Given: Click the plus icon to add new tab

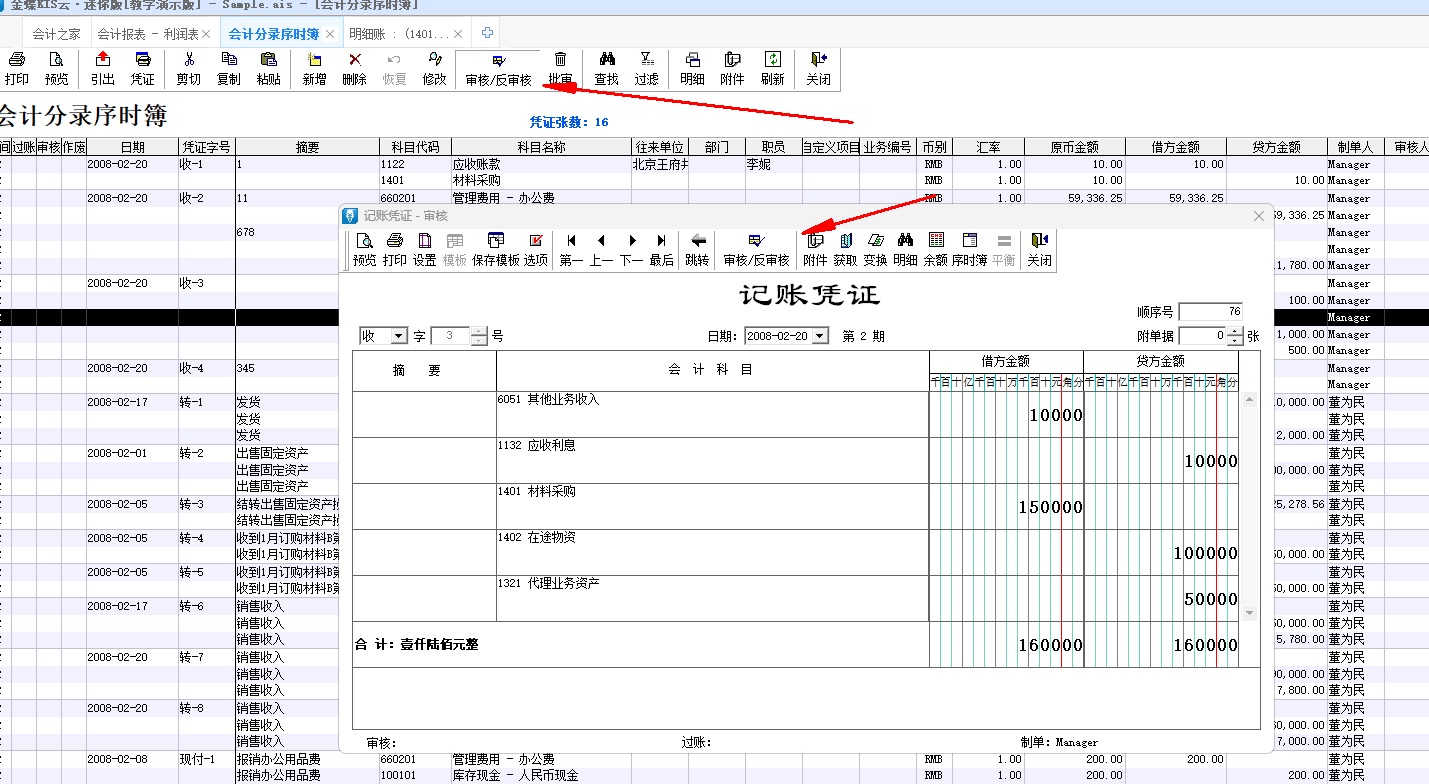Looking at the screenshot, I should [487, 33].
